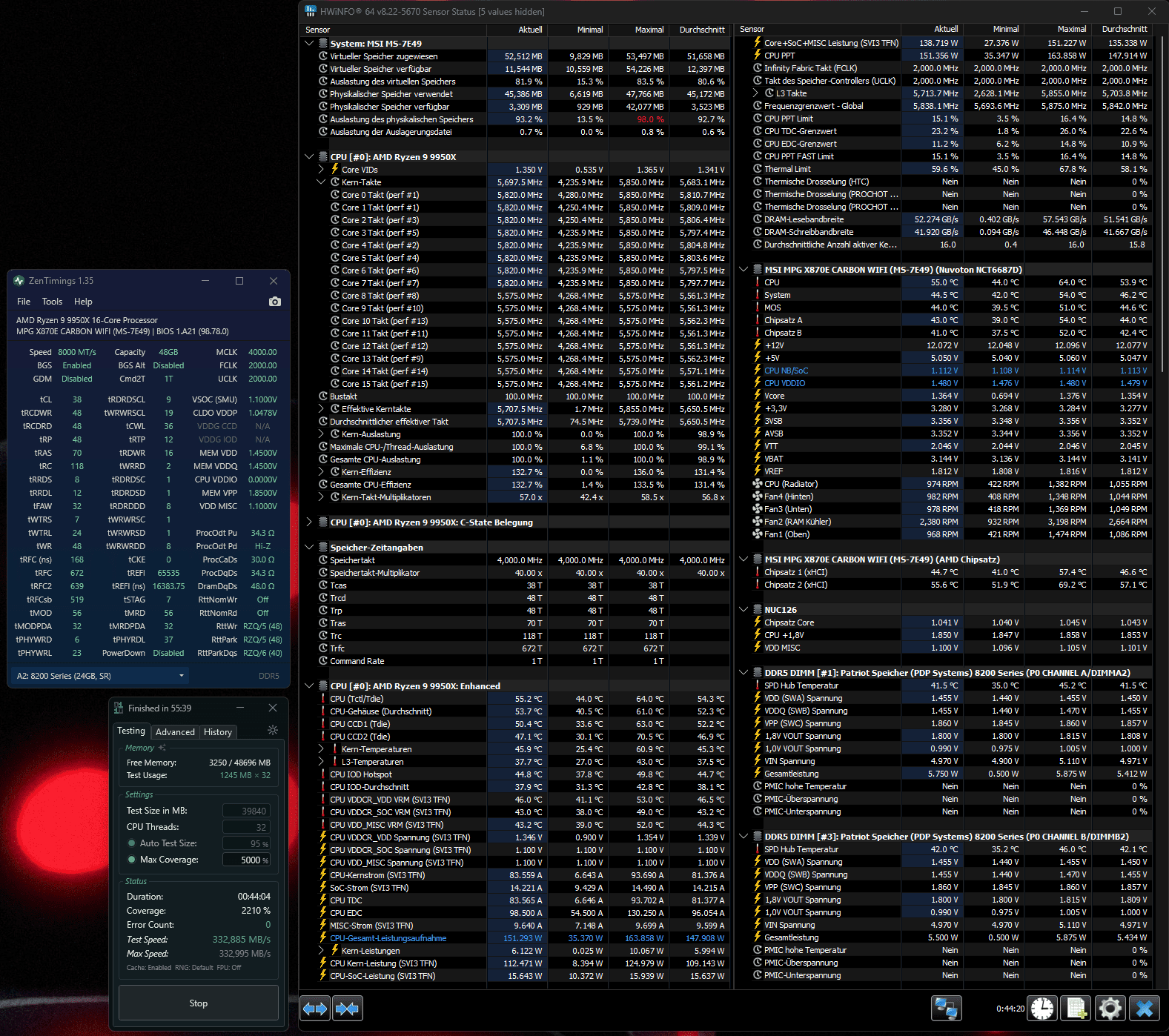Click the log file with plus icon
Viewport: 1169px width, 1036px height.
click(1076, 1009)
